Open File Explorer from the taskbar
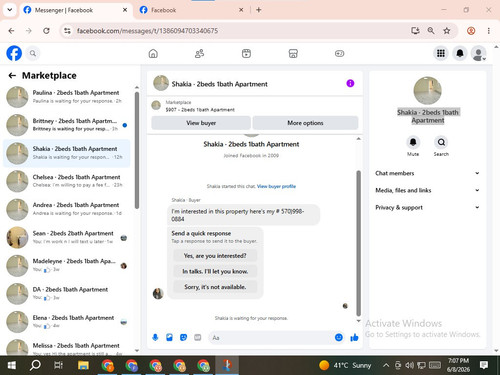Viewport: 500px width, 375px height. point(83,365)
